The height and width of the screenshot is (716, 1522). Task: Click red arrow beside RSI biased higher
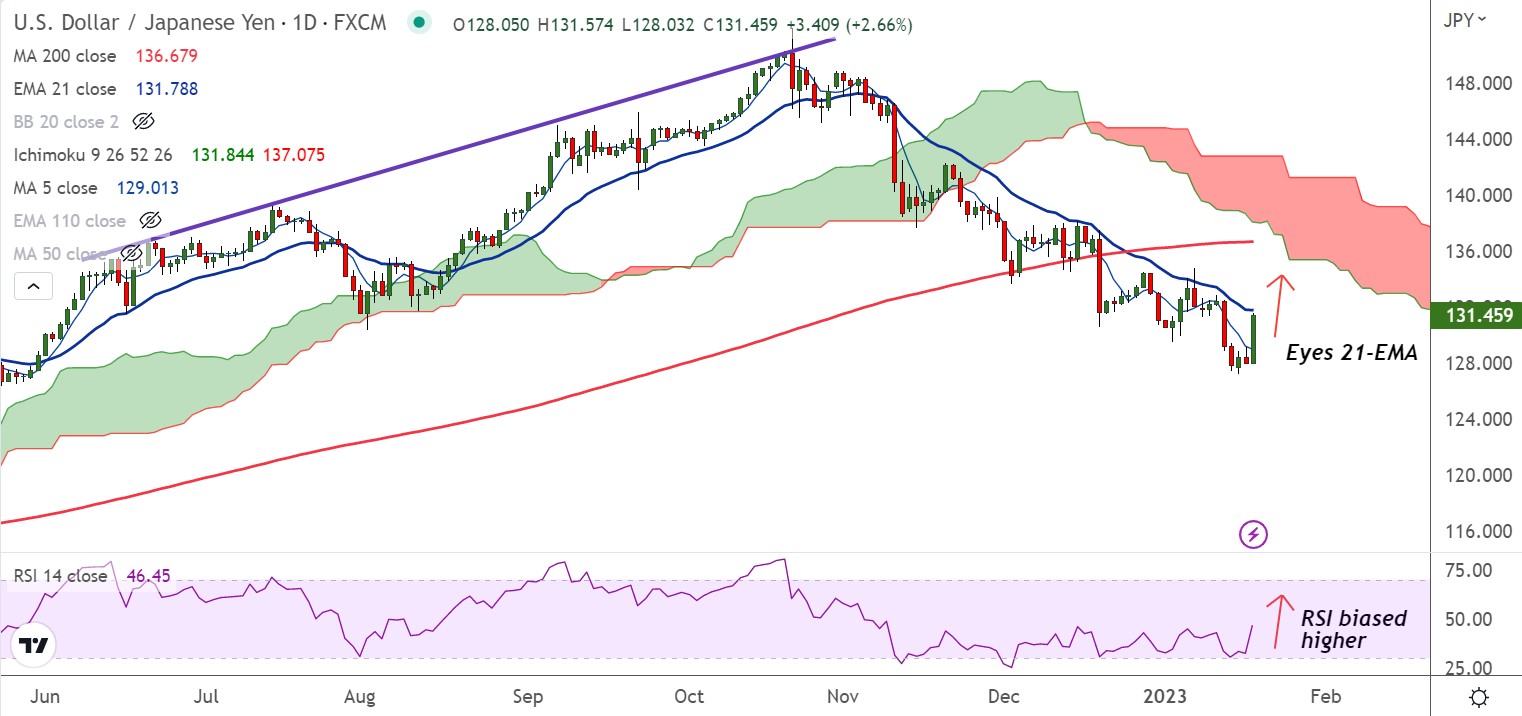click(1278, 622)
